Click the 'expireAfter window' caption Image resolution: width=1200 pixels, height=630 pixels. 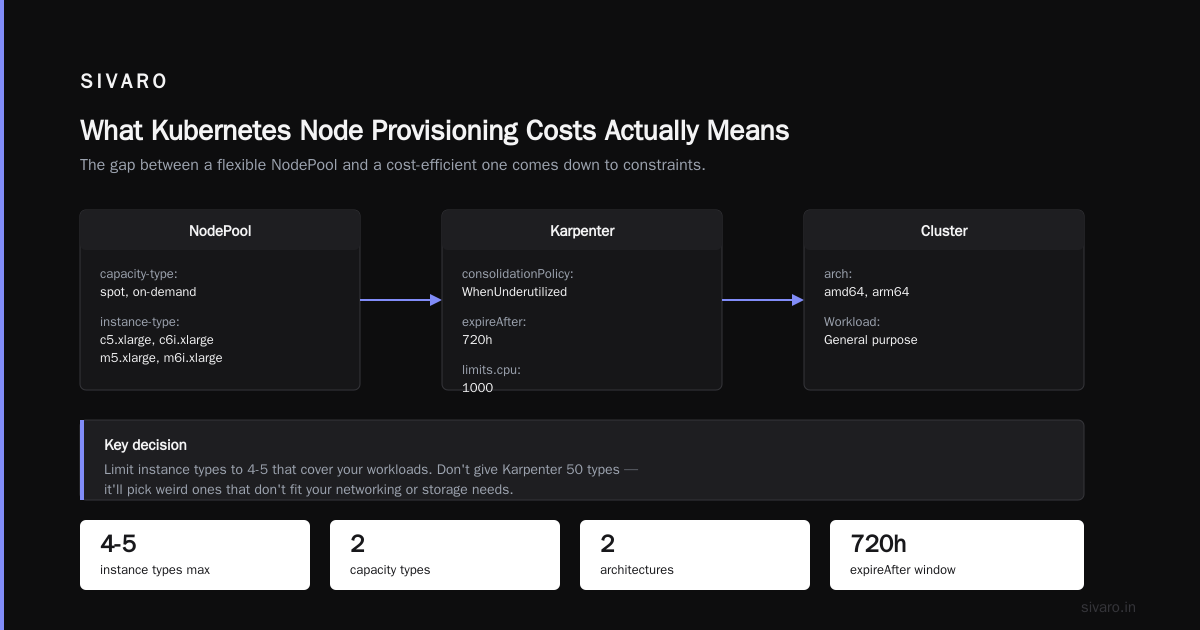[903, 570]
